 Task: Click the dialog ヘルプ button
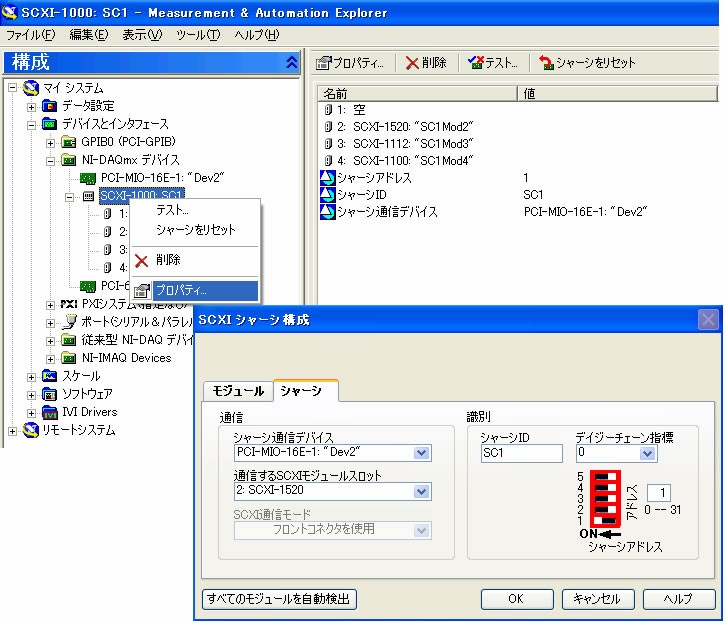point(678,599)
